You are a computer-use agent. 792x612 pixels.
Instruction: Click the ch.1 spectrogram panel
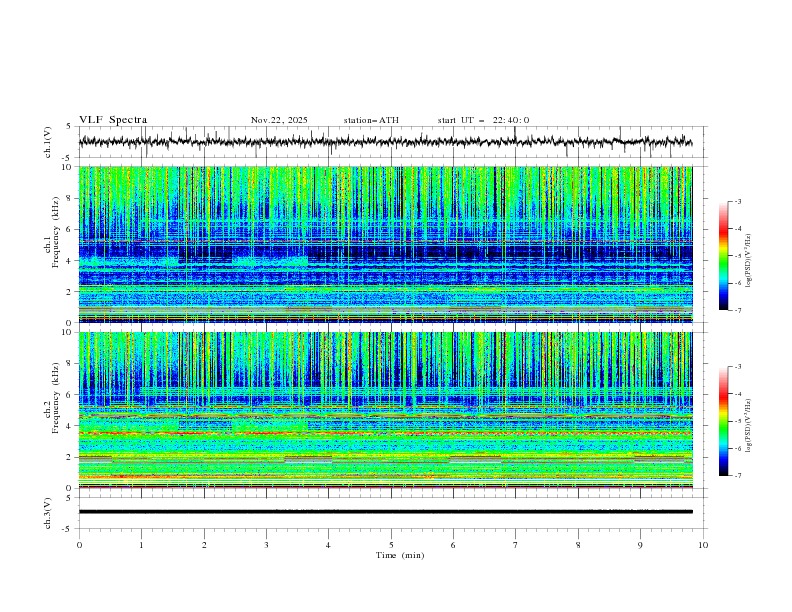pos(385,244)
